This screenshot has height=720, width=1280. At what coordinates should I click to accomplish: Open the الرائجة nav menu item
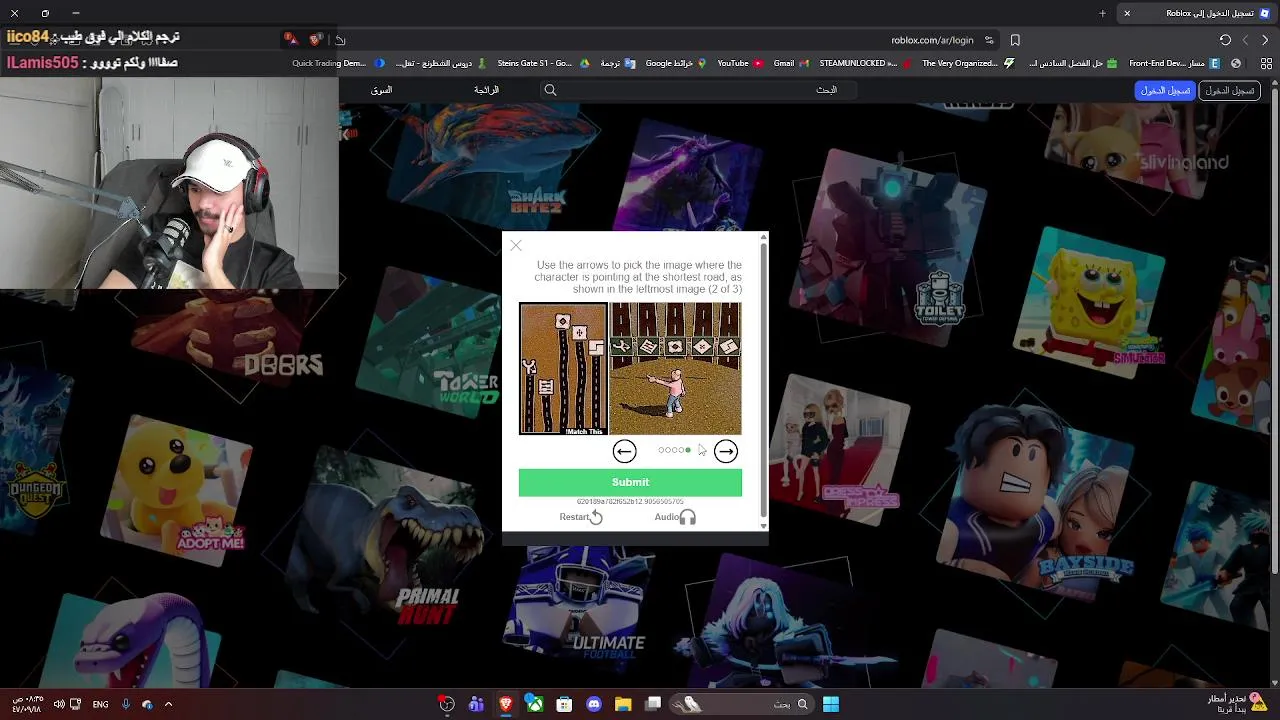coord(486,90)
